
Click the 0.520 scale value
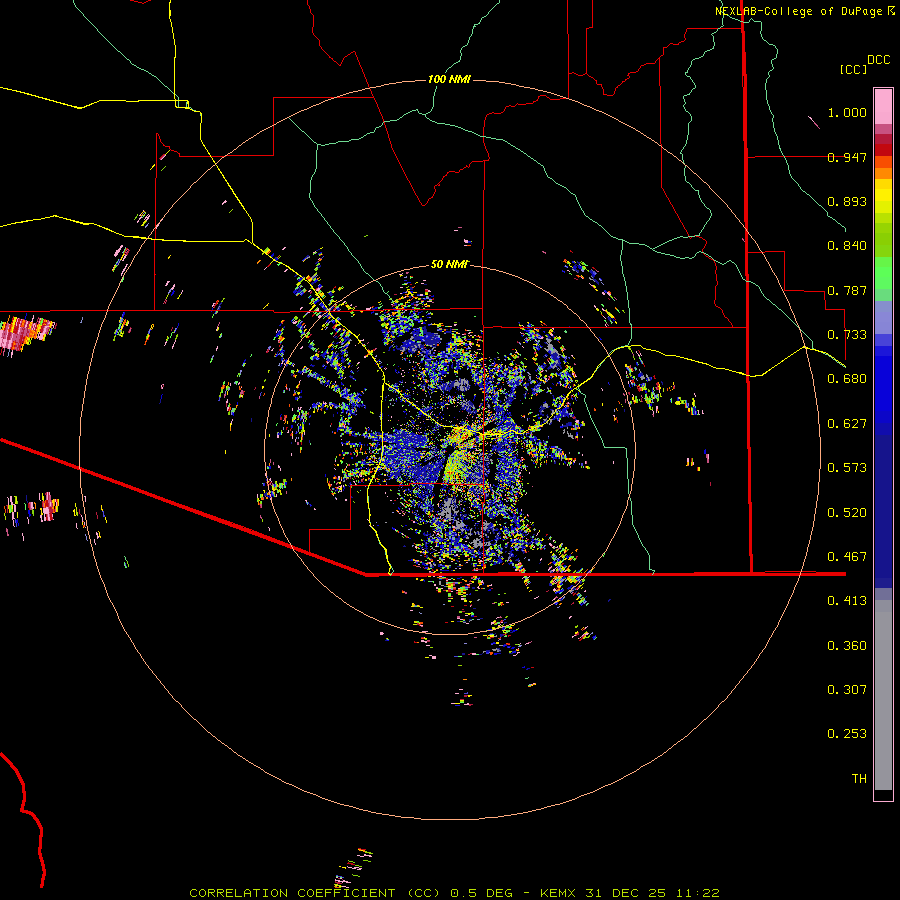coord(847,513)
